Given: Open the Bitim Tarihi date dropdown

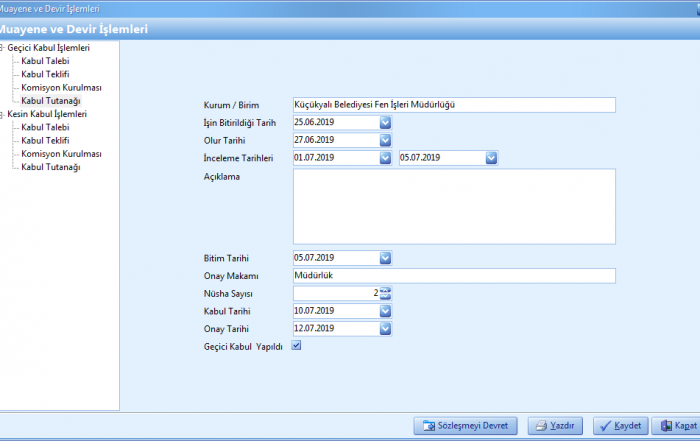Looking at the screenshot, I should pos(386,258).
